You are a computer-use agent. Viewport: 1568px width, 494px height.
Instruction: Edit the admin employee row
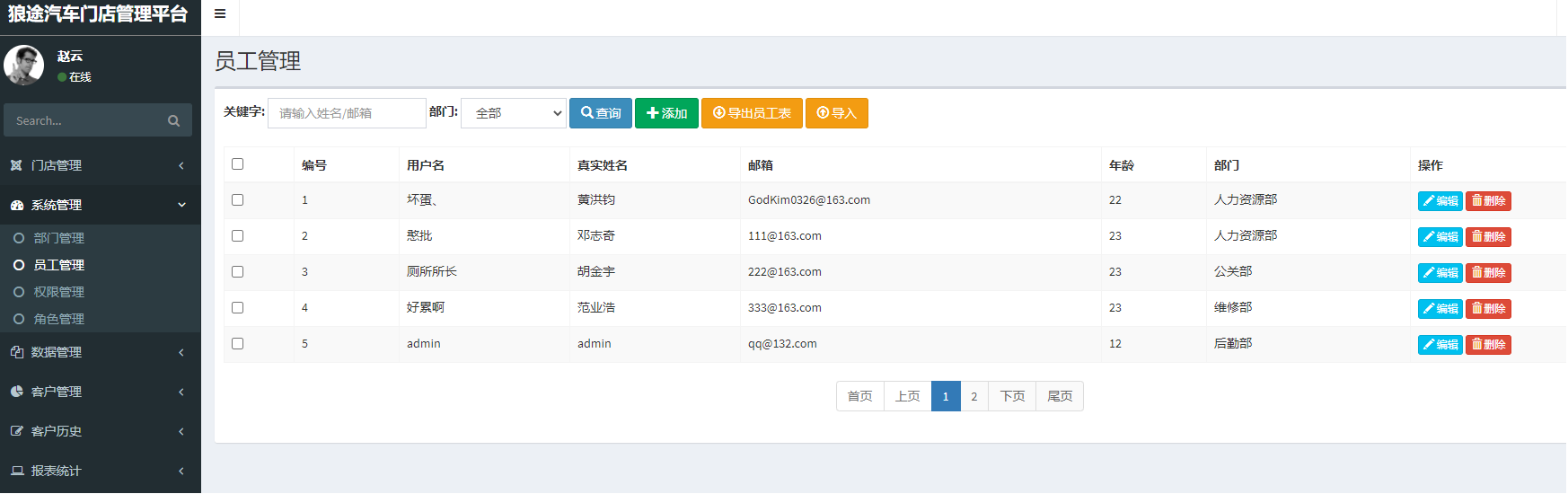coord(1440,345)
